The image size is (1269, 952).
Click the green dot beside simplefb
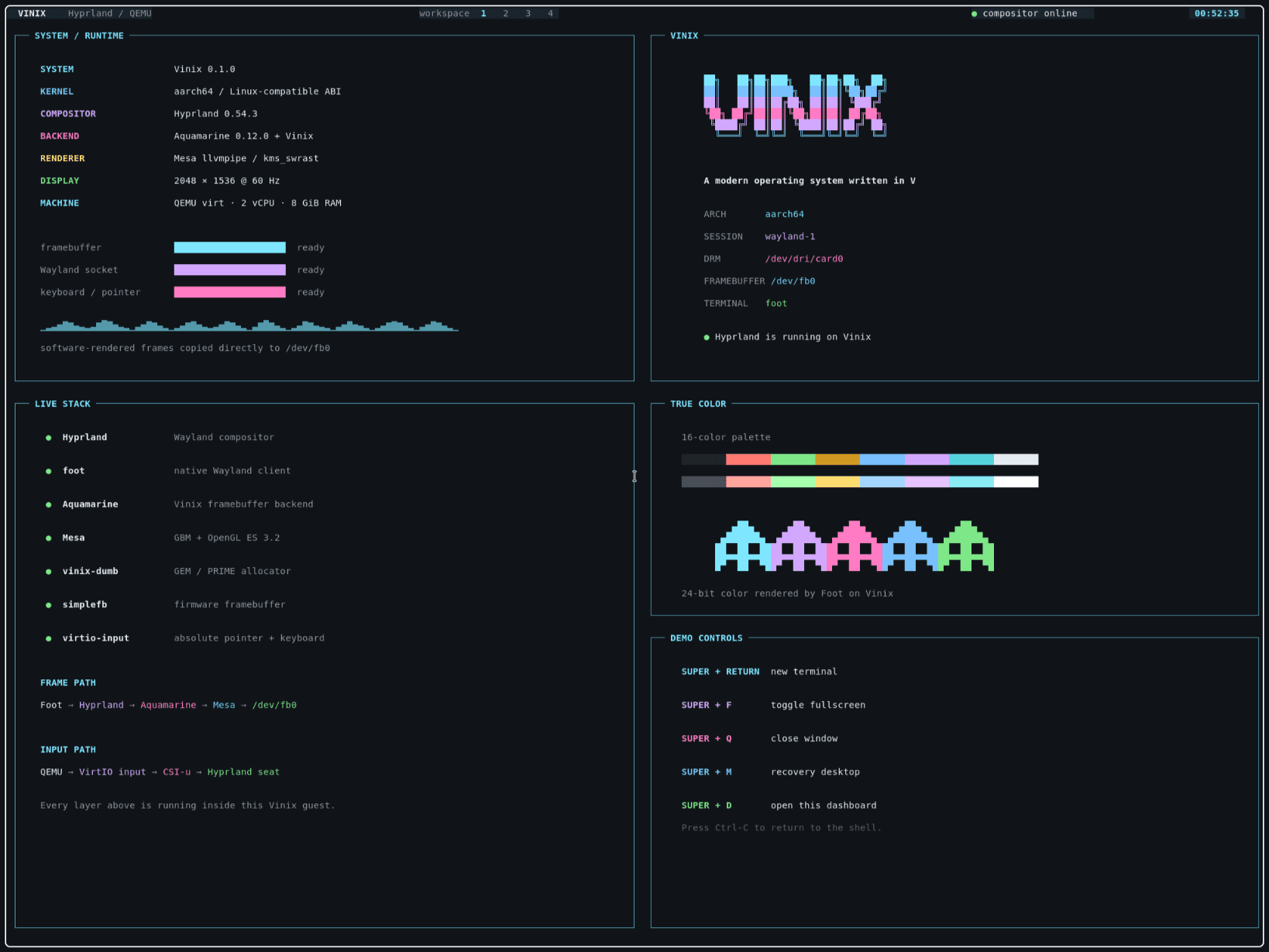(49, 605)
